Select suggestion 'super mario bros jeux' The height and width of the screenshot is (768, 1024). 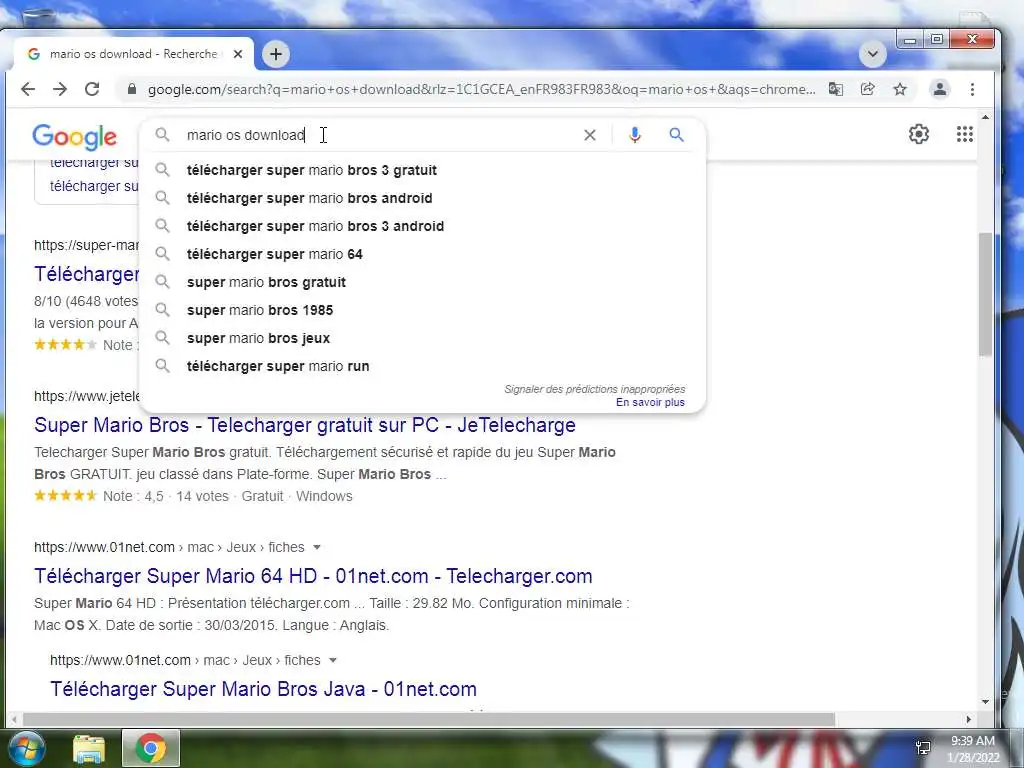click(422, 339)
